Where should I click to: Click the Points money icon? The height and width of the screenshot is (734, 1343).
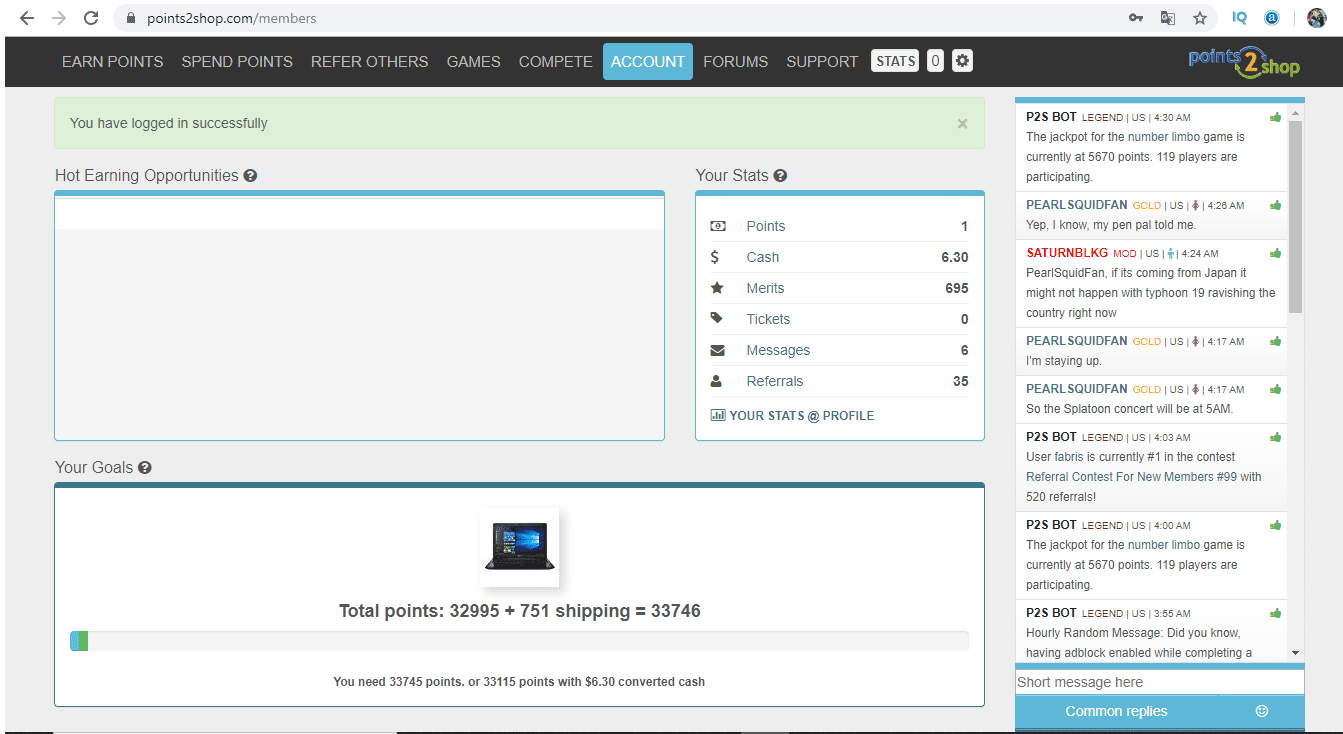coord(717,226)
